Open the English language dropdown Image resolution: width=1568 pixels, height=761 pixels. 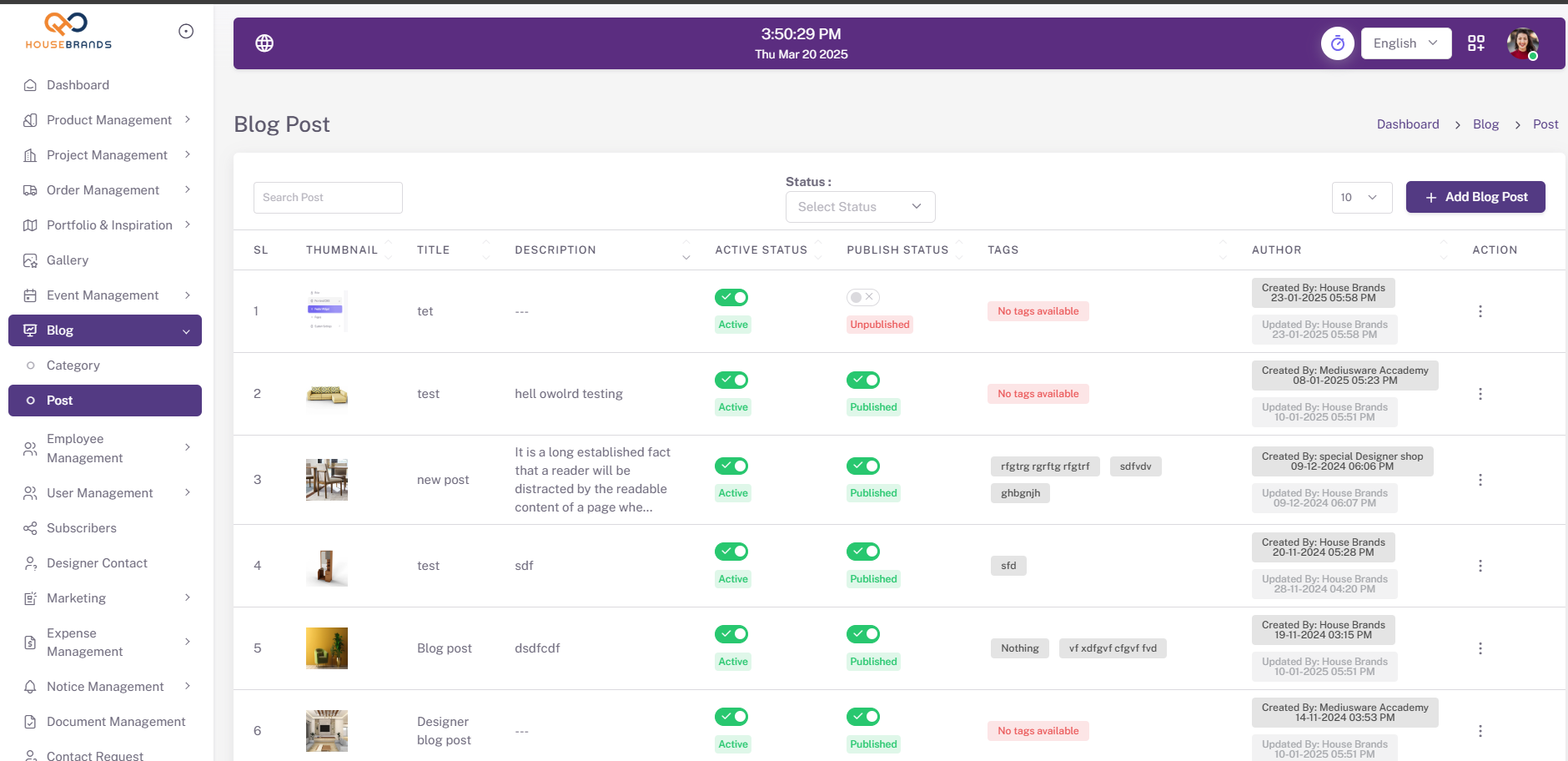coord(1405,43)
